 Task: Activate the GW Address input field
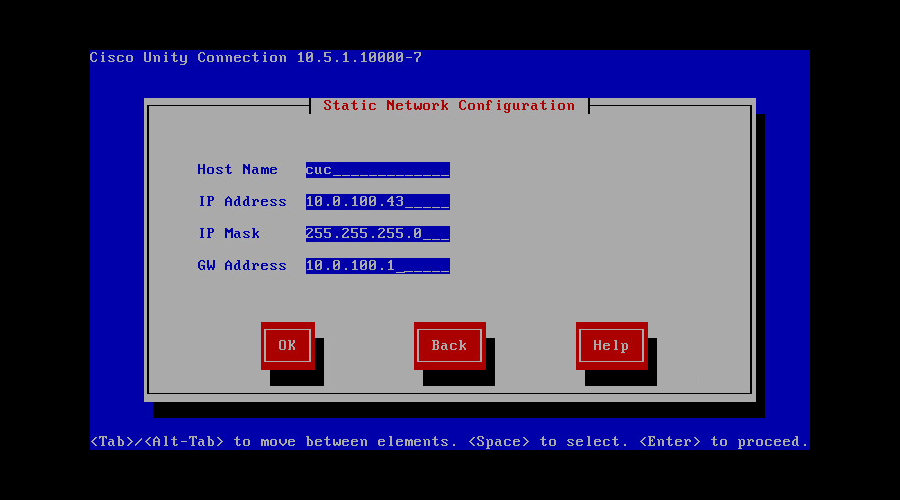click(x=378, y=266)
